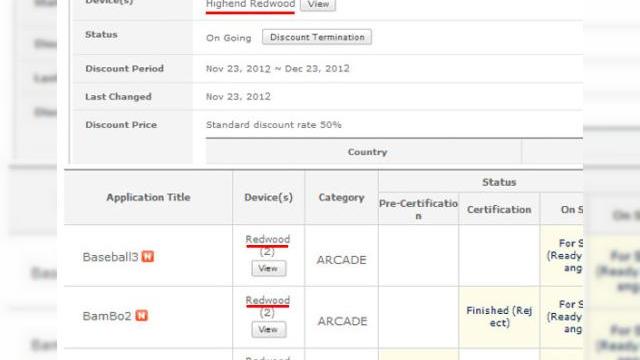Screen dimensions: 640x360
Task: Select the BamBo2 application title
Action: pyautogui.click(x=107, y=316)
